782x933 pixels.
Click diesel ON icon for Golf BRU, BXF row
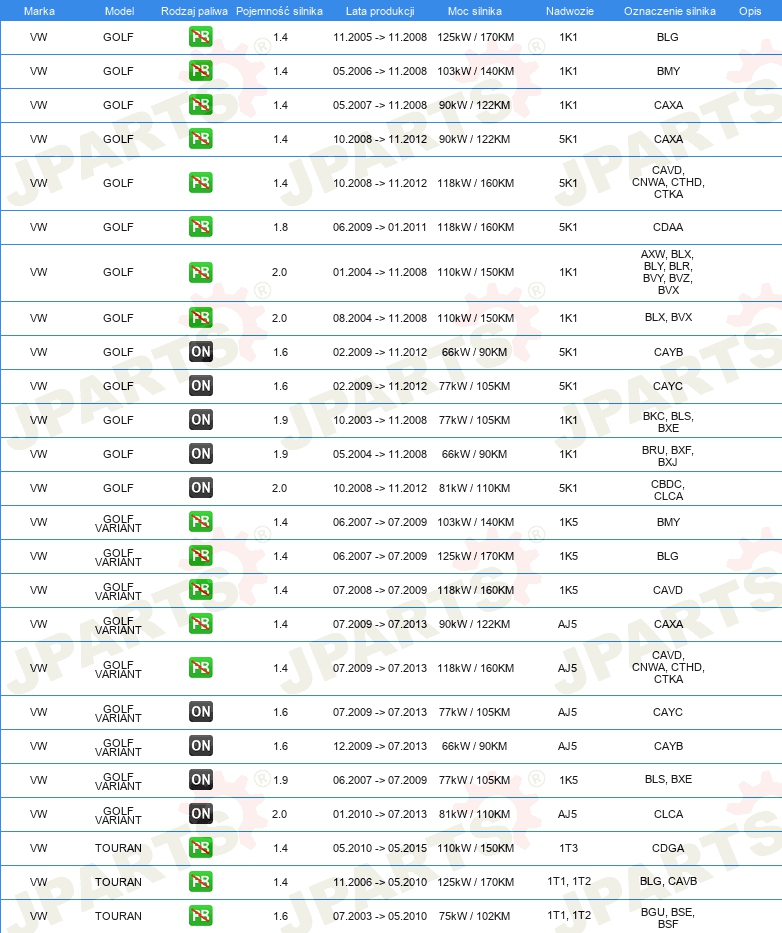point(201,454)
